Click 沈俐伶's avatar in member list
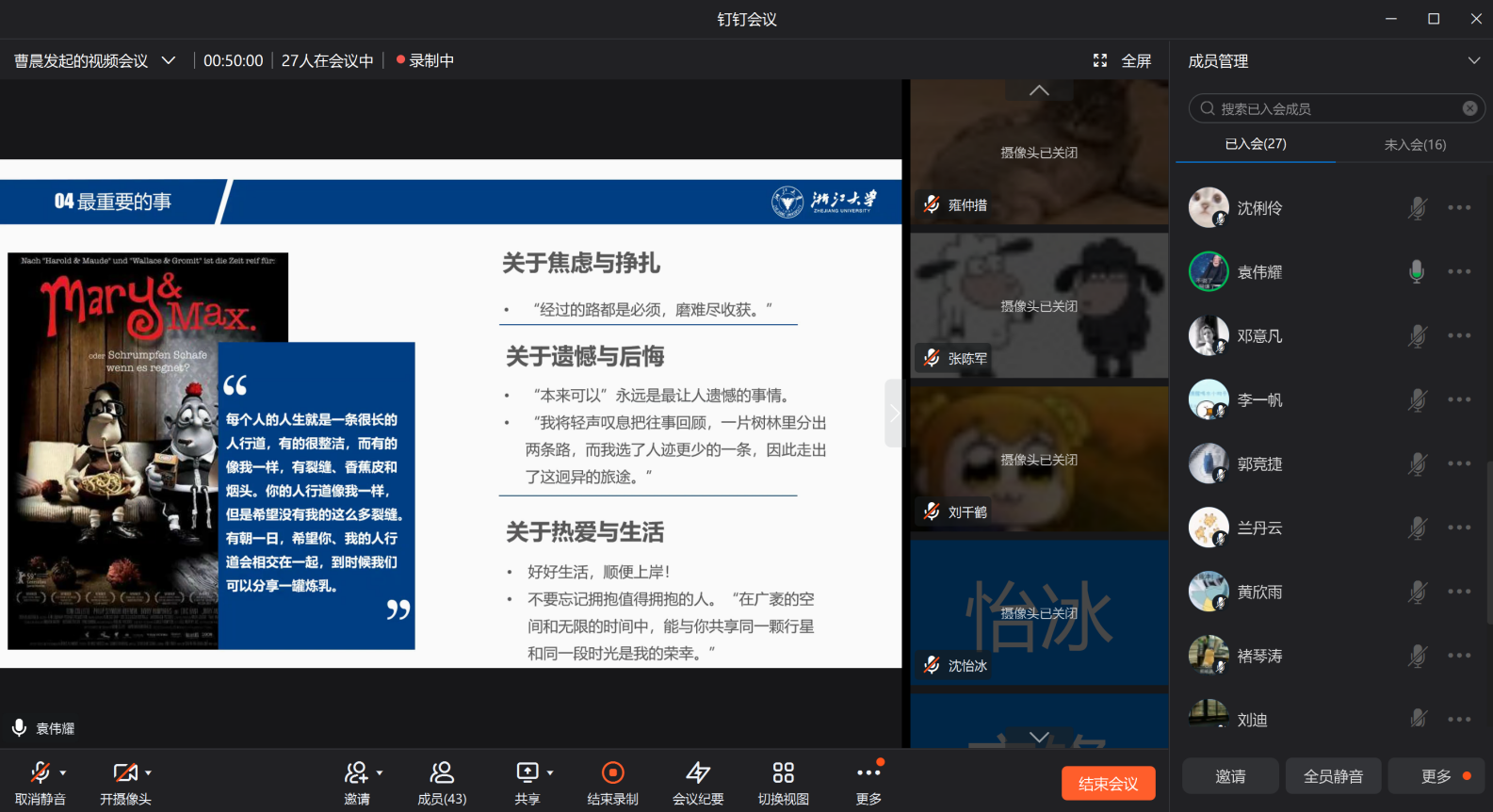The width and height of the screenshot is (1493, 812). click(x=1209, y=207)
